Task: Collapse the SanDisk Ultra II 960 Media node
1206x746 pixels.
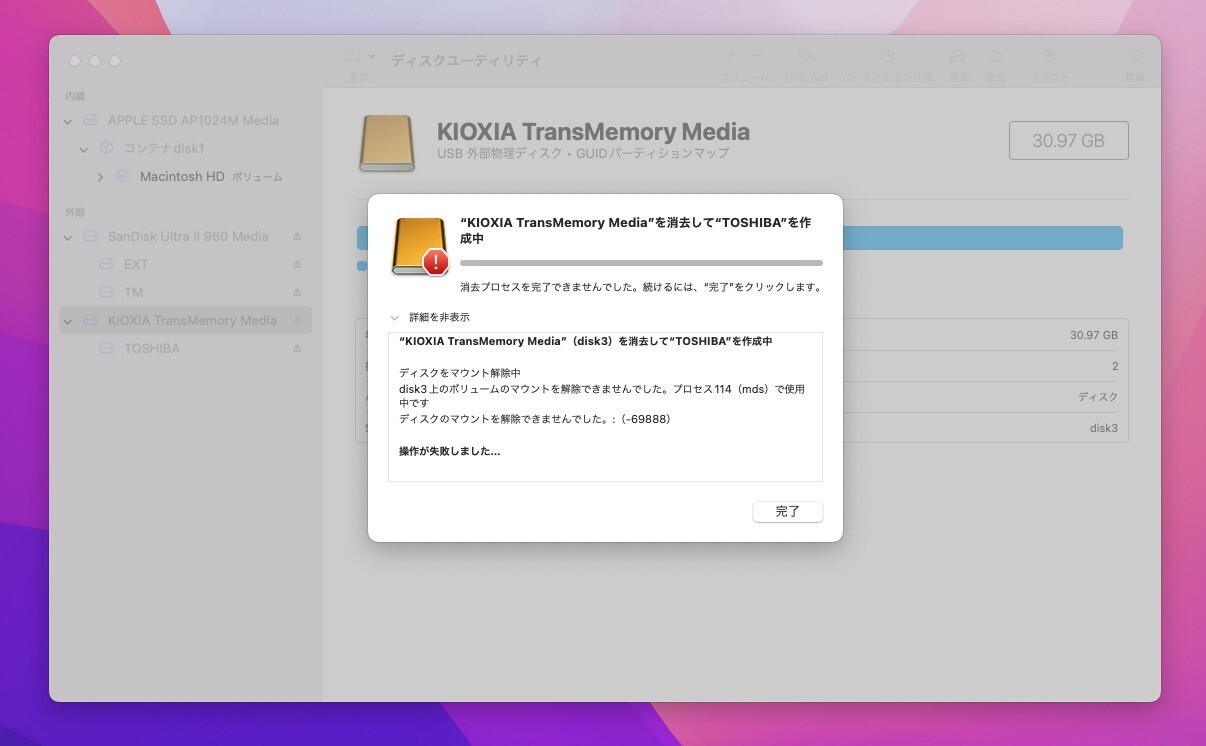Action: pyautogui.click(x=68, y=237)
